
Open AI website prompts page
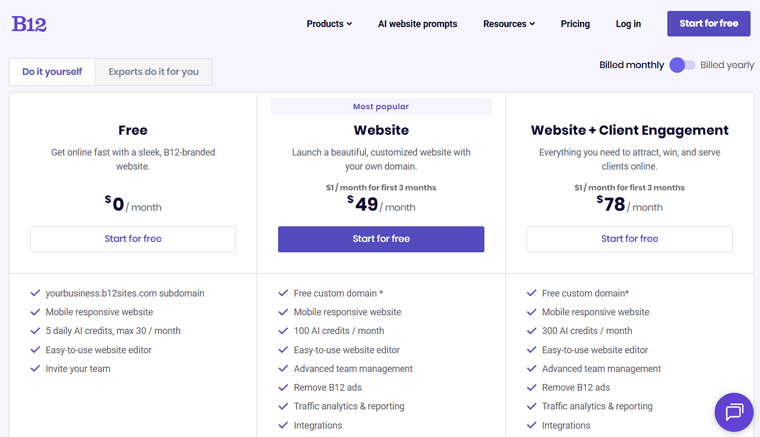click(x=417, y=24)
